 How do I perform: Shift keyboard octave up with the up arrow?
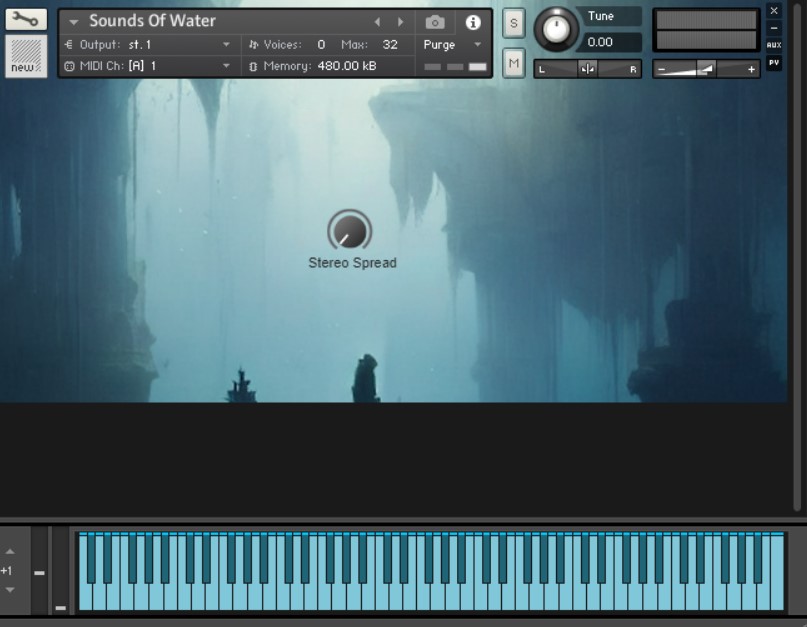click(x=10, y=551)
